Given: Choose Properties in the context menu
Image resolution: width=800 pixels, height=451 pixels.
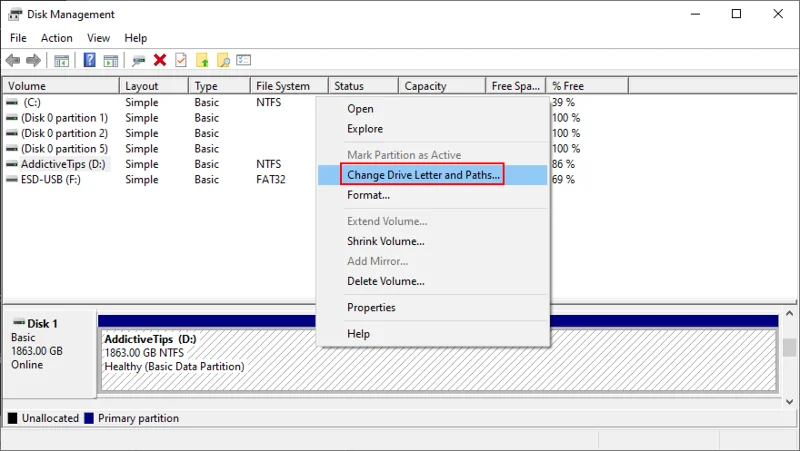Looking at the screenshot, I should [371, 307].
